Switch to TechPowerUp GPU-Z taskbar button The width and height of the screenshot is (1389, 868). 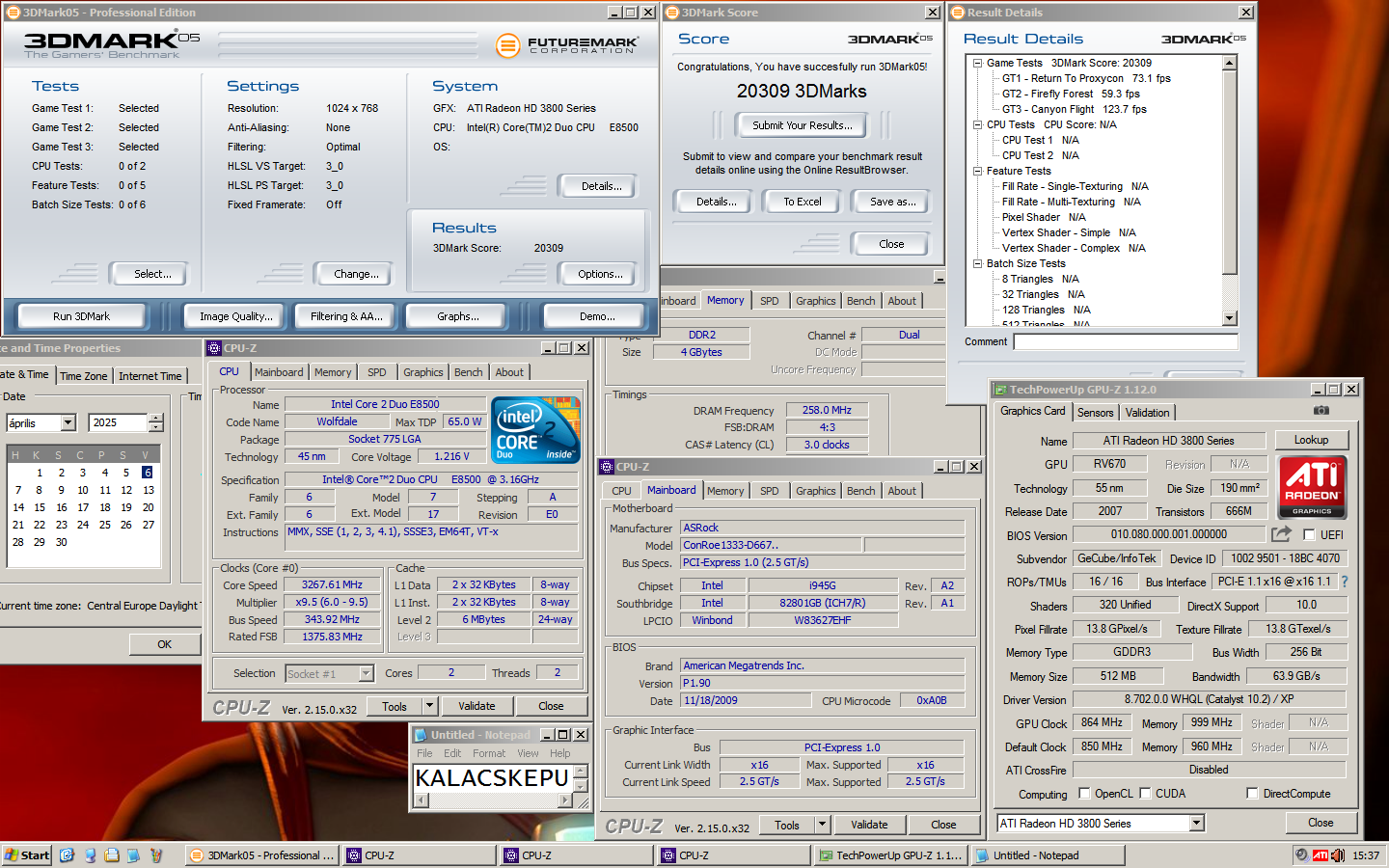pos(890,855)
